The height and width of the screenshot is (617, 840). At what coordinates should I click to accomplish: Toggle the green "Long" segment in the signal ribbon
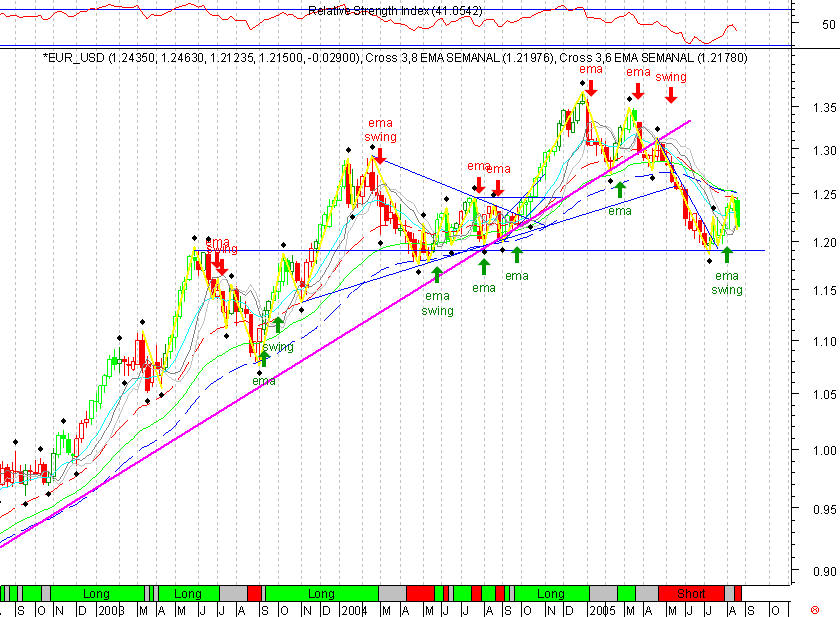click(320, 592)
